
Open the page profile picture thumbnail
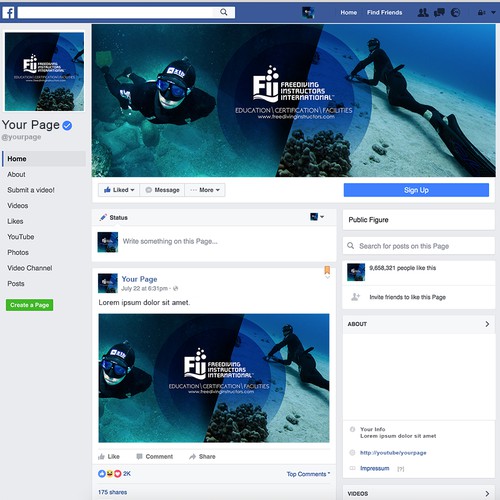tap(44, 71)
